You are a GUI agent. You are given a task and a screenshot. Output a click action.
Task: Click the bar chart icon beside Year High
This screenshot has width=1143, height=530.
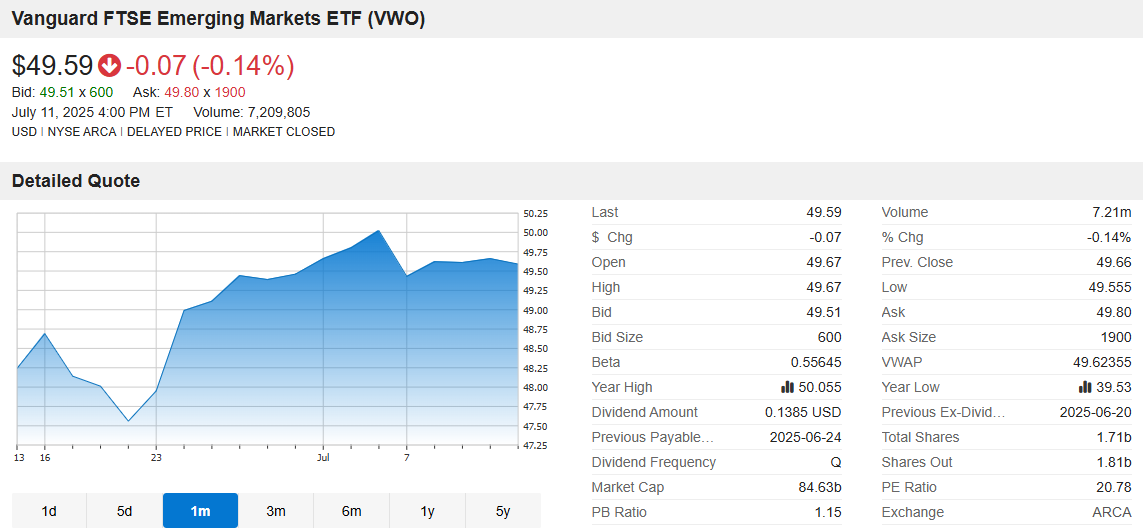[x=787, y=387]
